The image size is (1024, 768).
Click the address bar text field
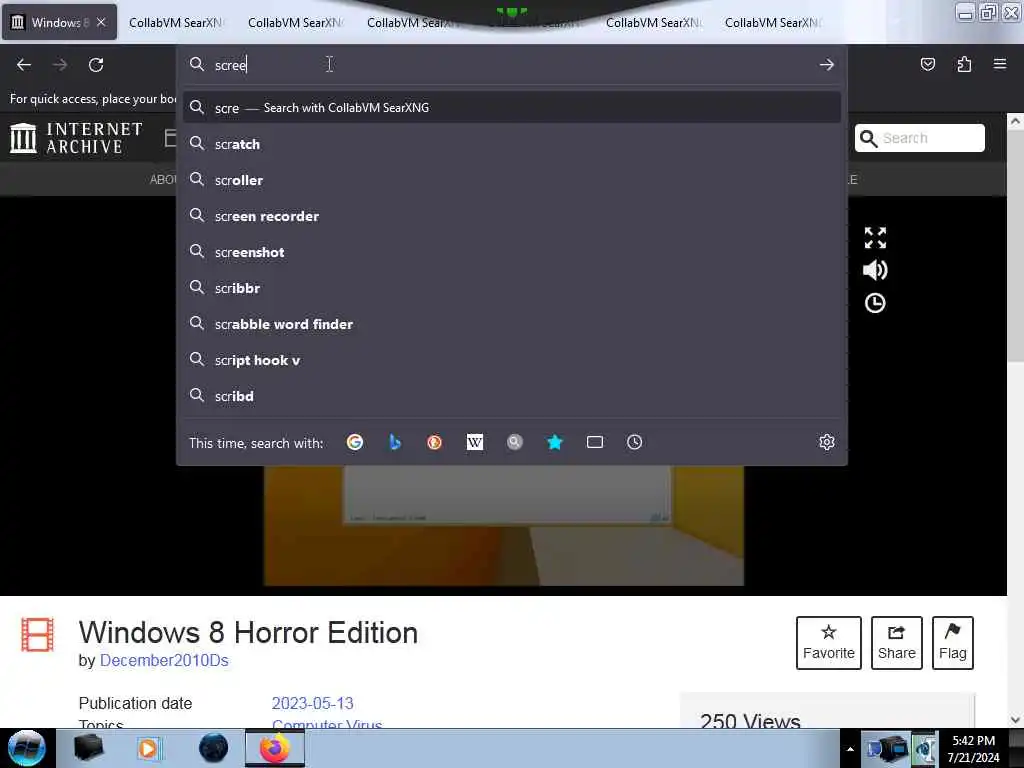[511, 65]
